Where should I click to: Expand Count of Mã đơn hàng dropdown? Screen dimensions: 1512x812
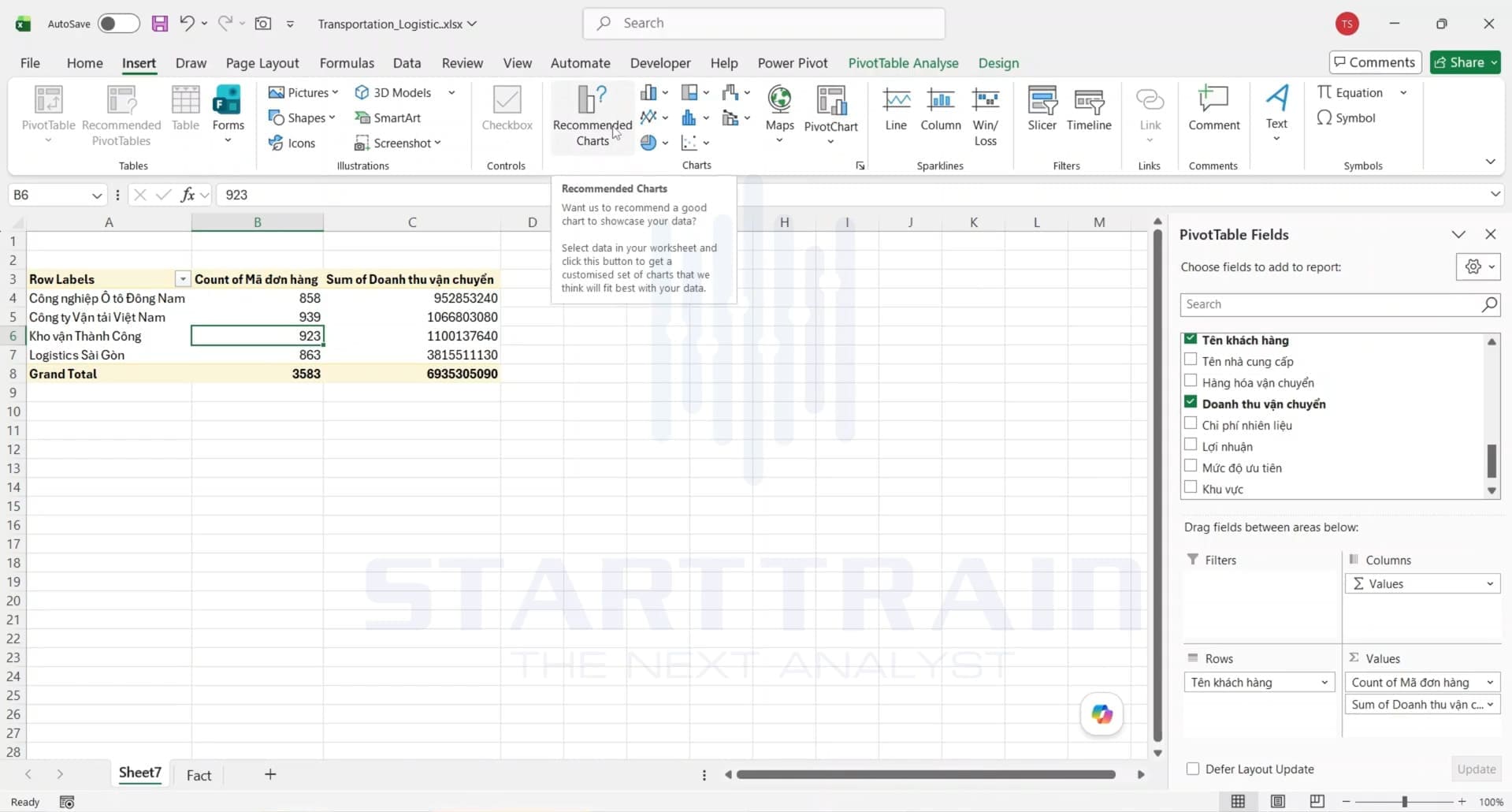pos(1490,682)
